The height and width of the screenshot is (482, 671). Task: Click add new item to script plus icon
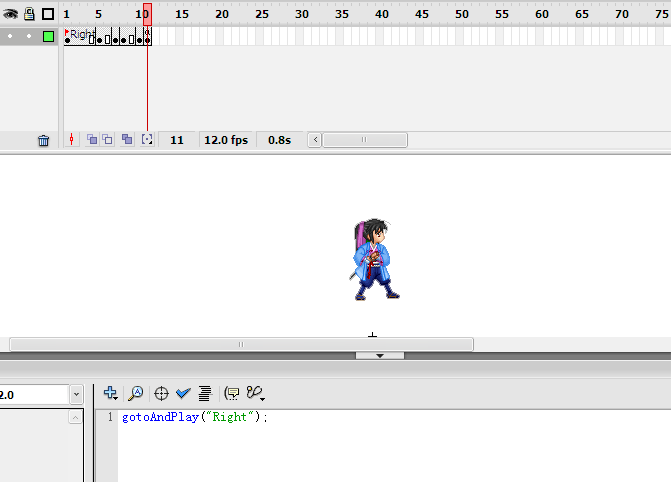coord(110,393)
